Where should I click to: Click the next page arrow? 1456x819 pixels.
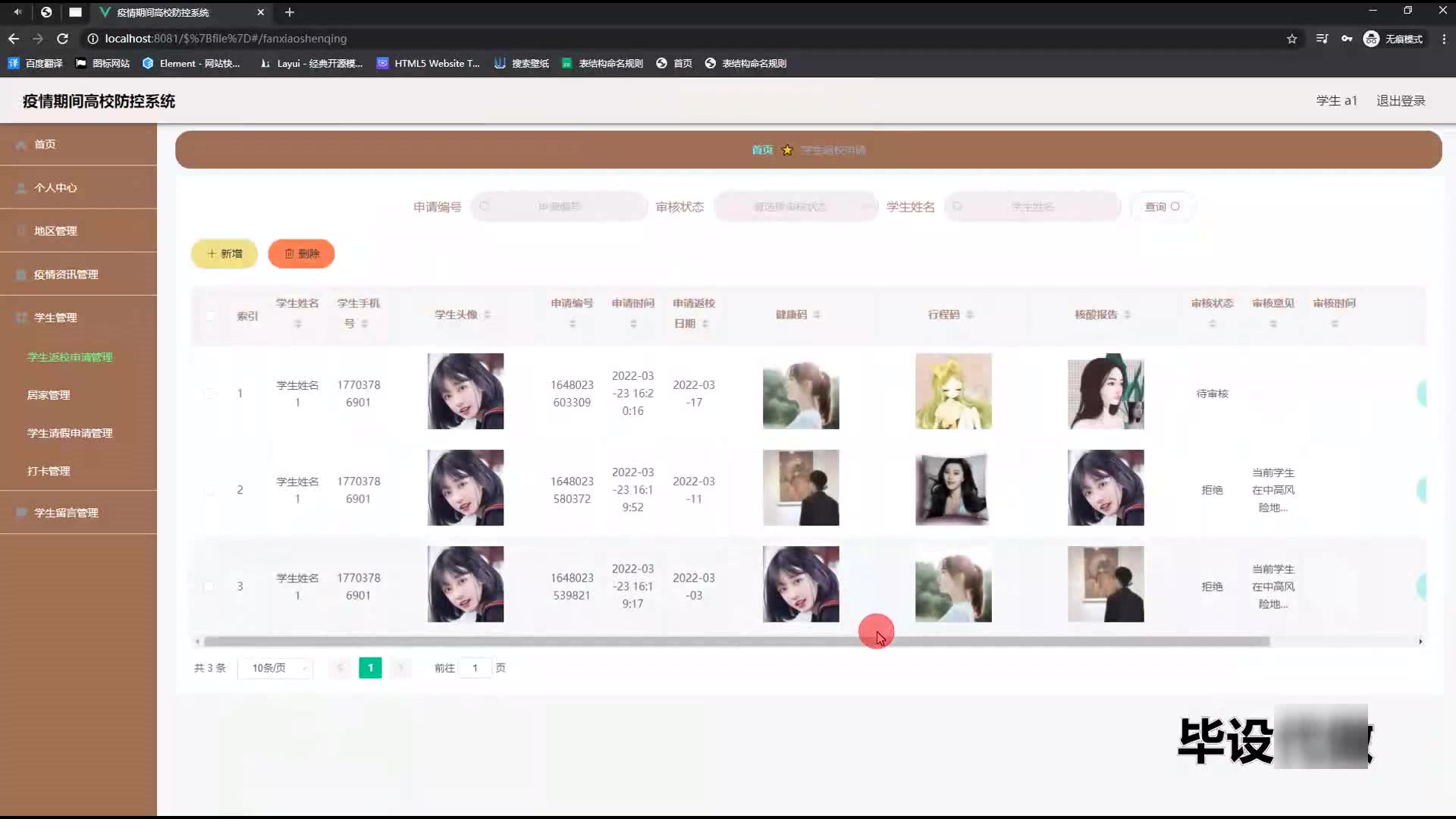pos(400,668)
